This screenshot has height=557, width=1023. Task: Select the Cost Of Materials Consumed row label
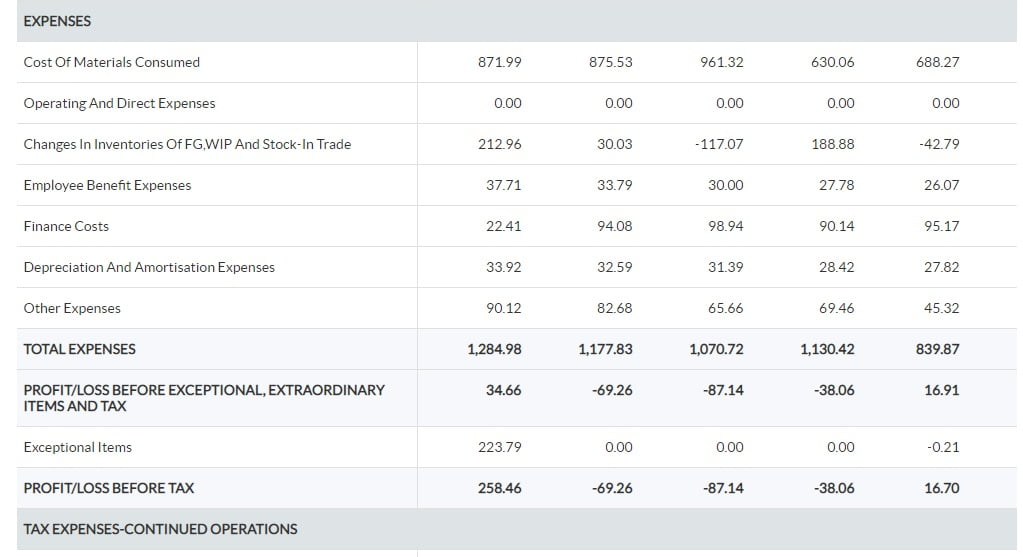111,62
